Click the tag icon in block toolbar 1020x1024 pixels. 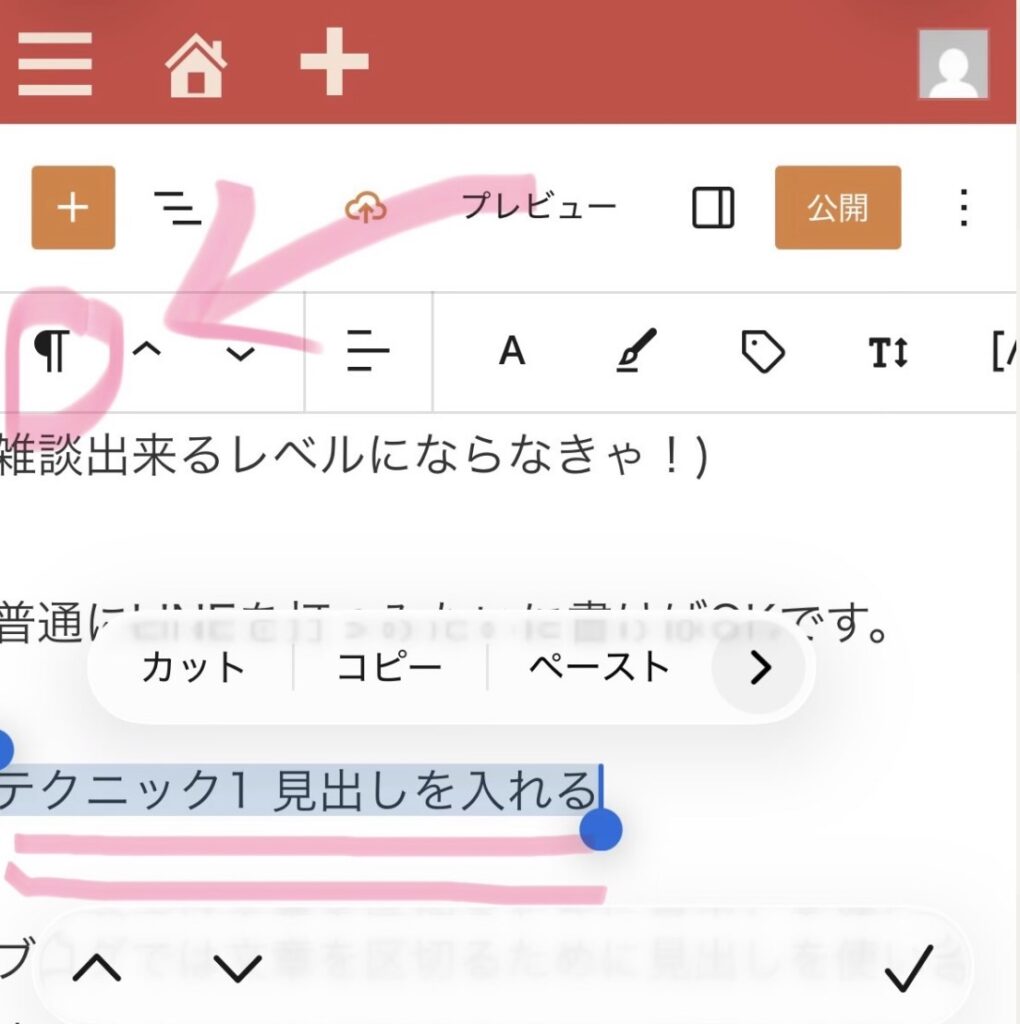[763, 352]
